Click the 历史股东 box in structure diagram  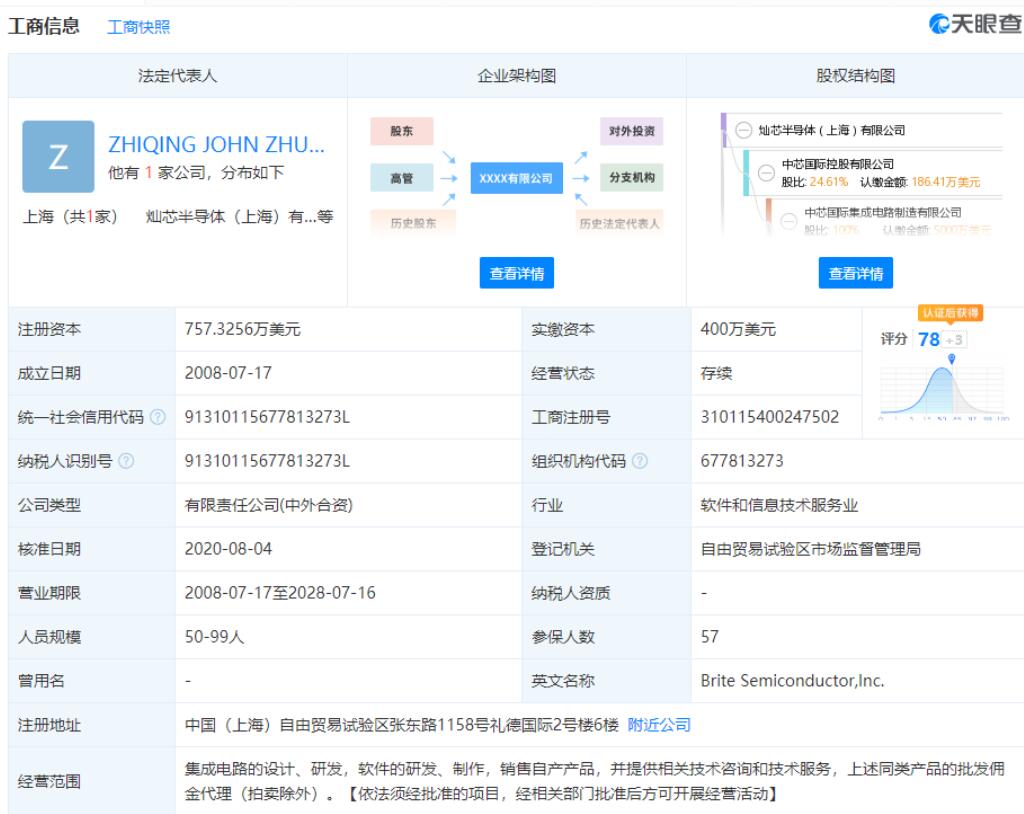(413, 223)
